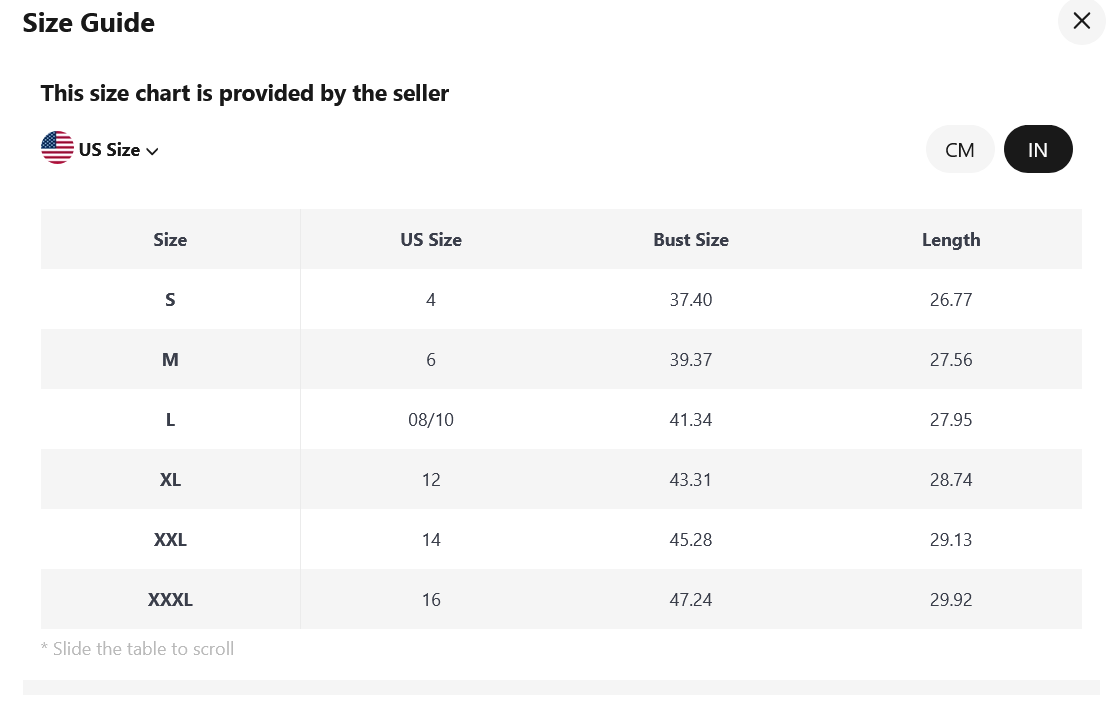This screenshot has height=711, width=1116.
Task: Click the US Size column header
Action: 431,240
